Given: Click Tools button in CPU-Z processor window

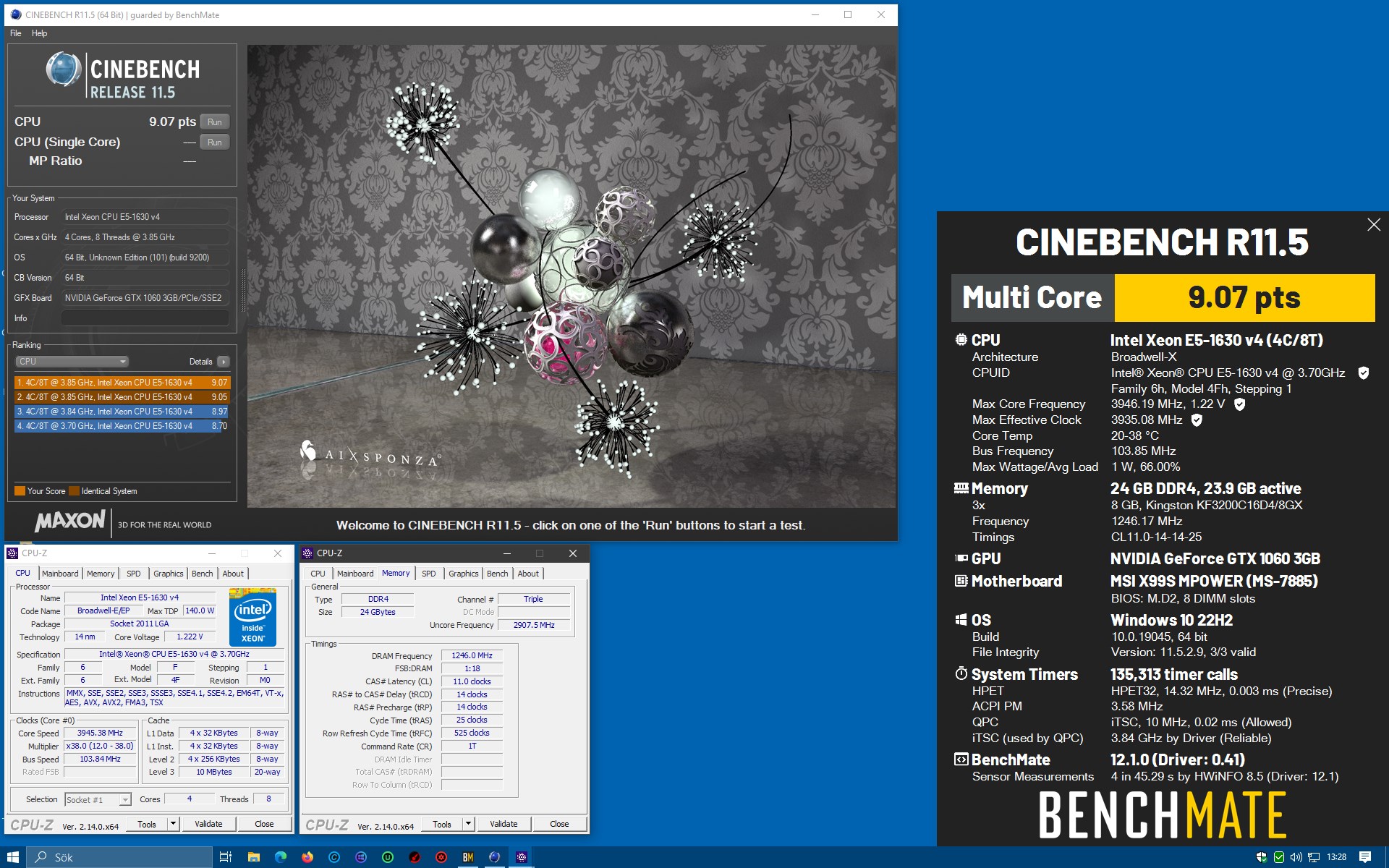Looking at the screenshot, I should (x=147, y=824).
